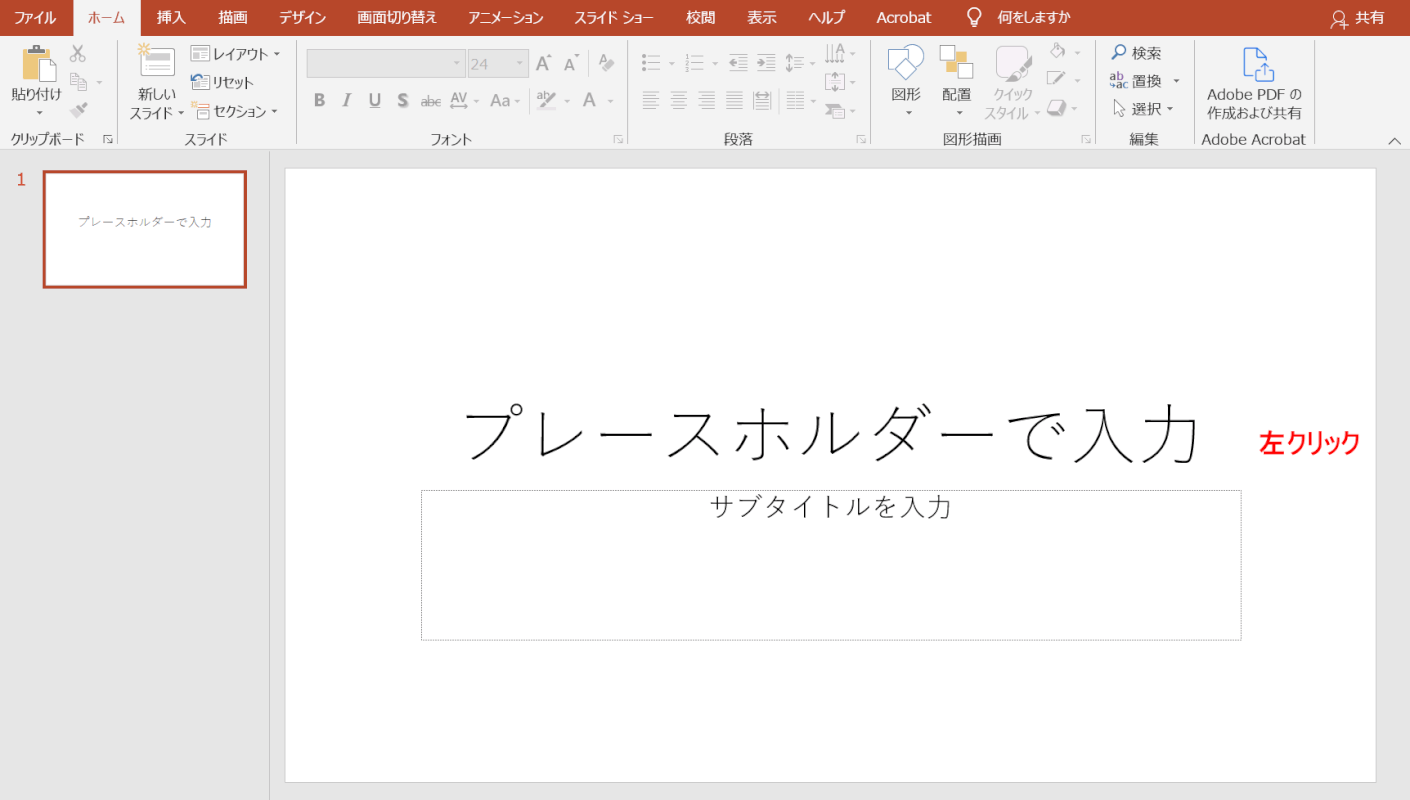Switch to the Design (デザイン) tab
The image size is (1410, 800).
(302, 17)
